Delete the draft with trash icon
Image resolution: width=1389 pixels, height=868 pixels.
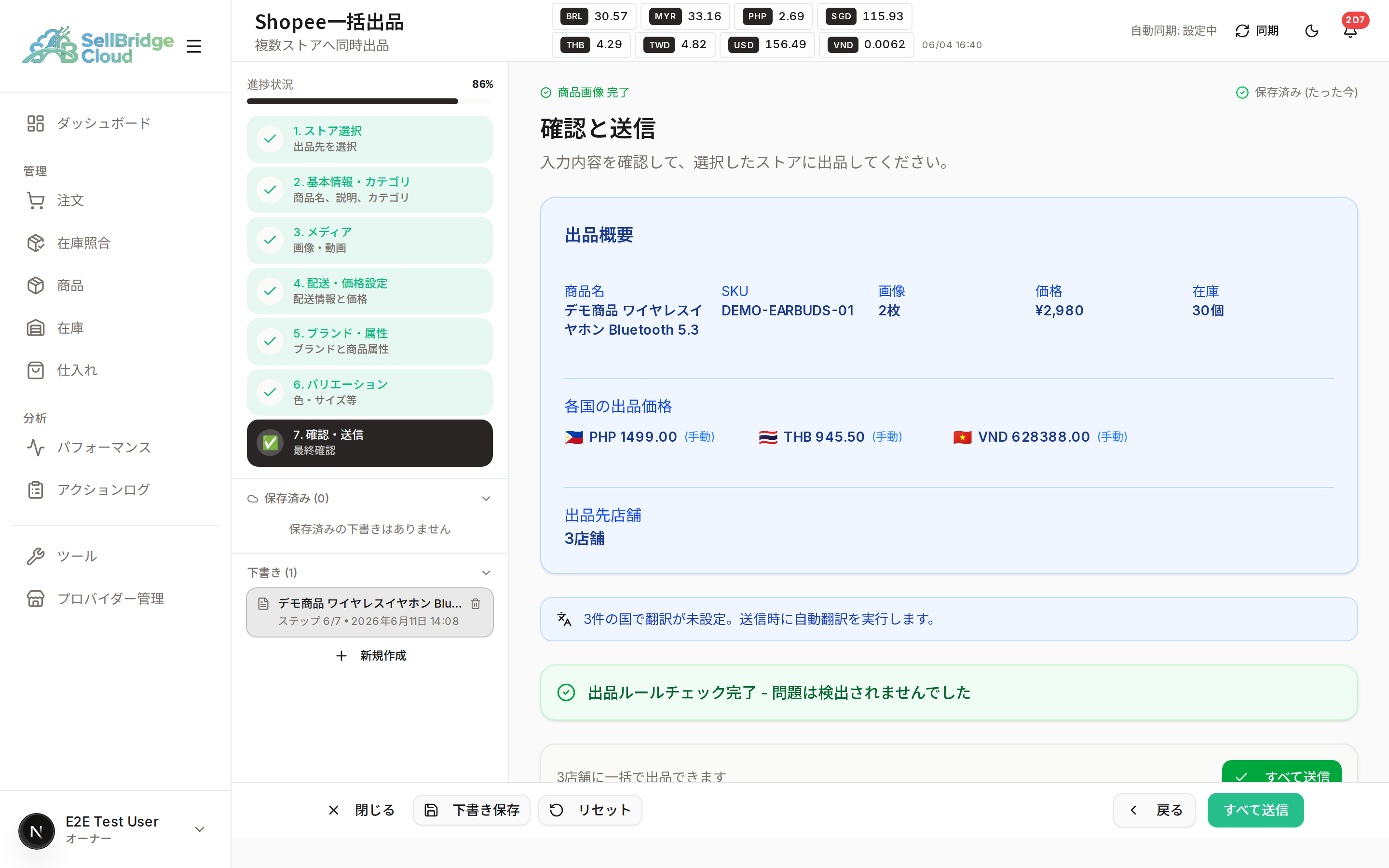475,603
